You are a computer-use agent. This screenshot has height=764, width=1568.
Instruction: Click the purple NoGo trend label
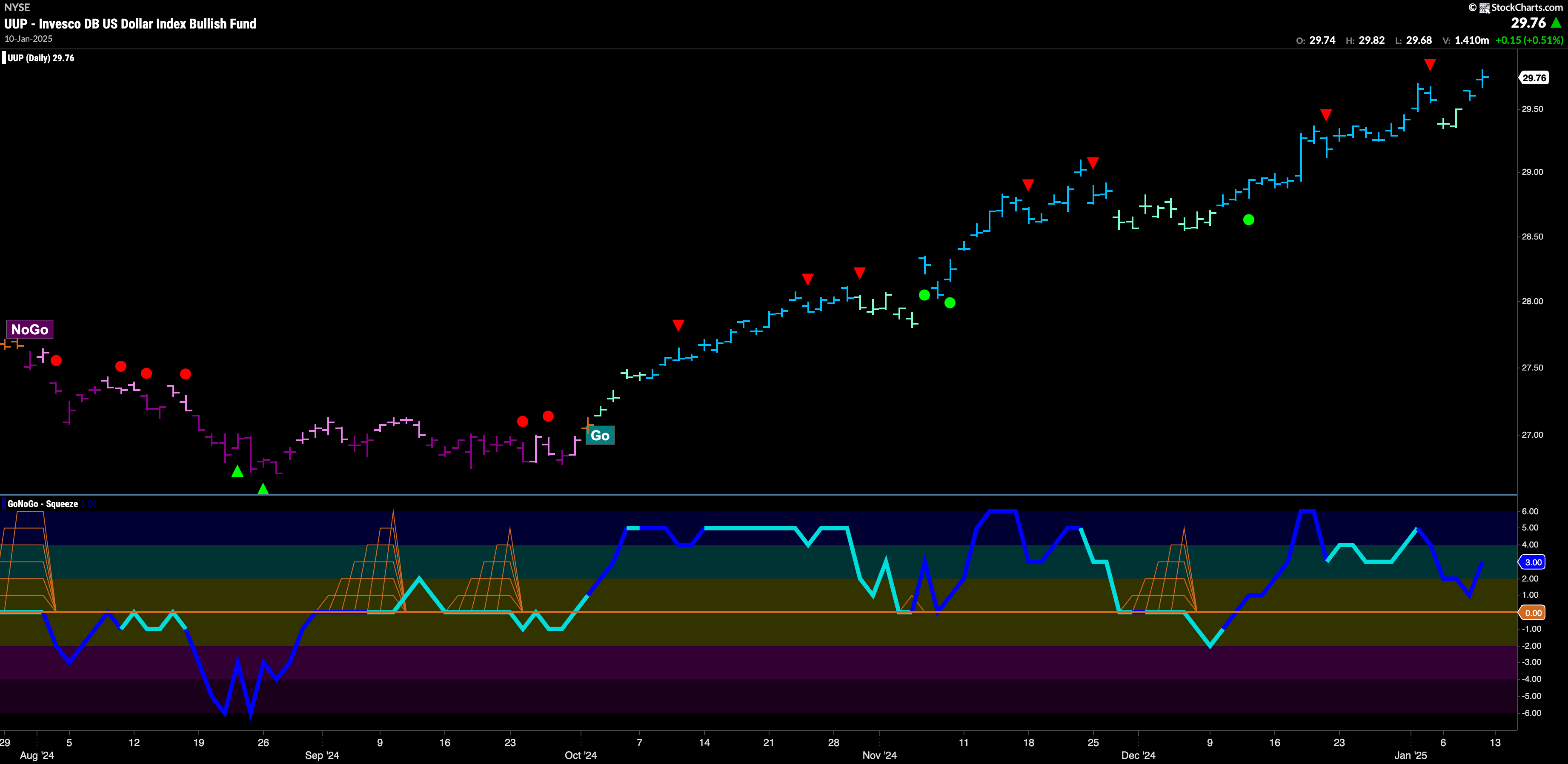pyautogui.click(x=30, y=330)
